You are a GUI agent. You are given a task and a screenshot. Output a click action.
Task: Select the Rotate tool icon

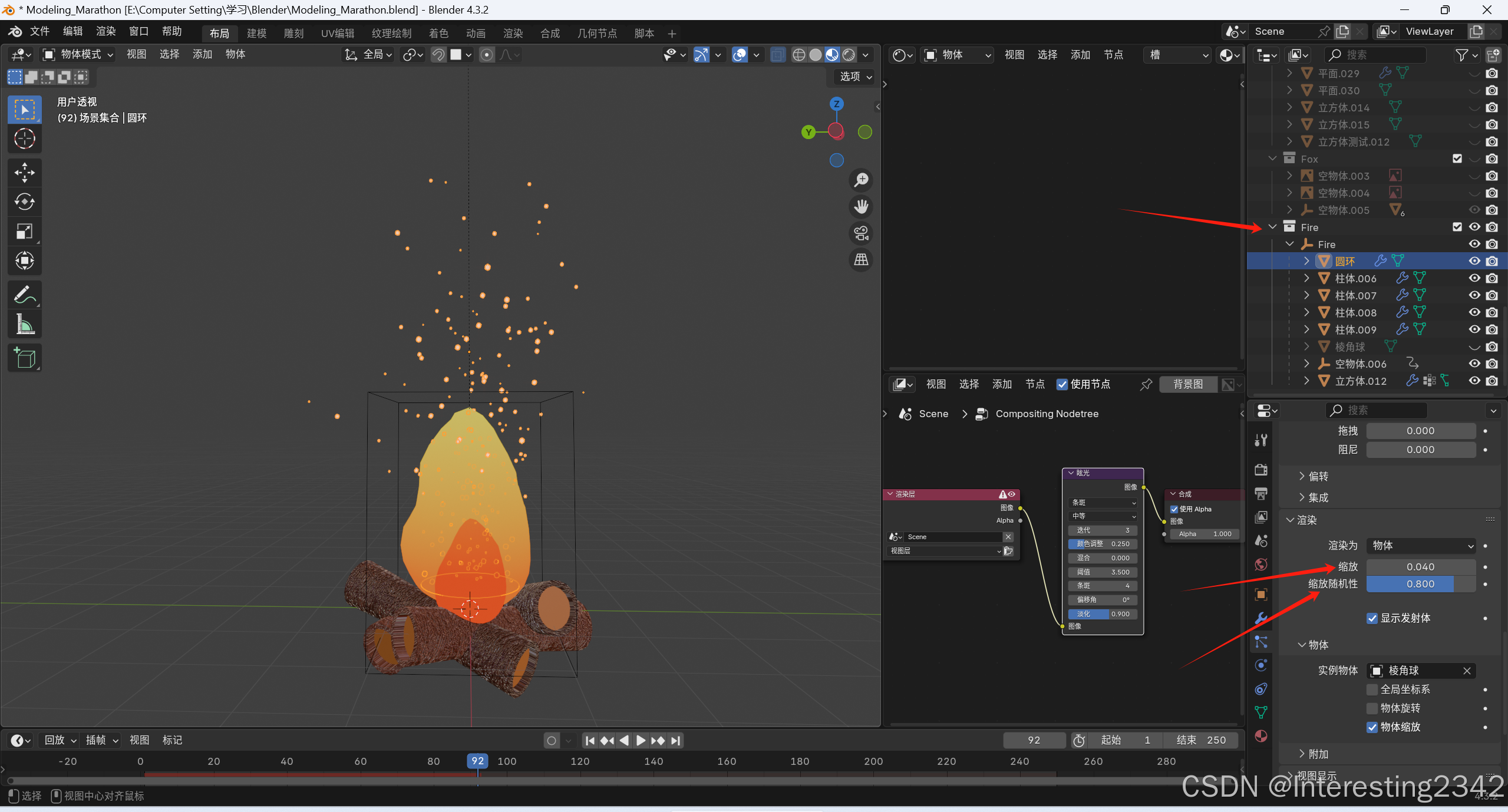click(24, 202)
